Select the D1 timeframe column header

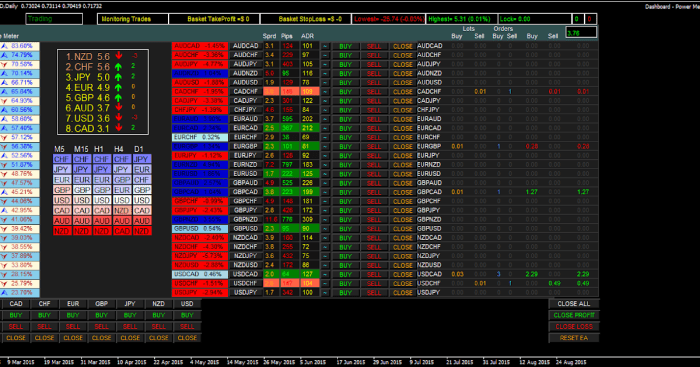(x=139, y=149)
